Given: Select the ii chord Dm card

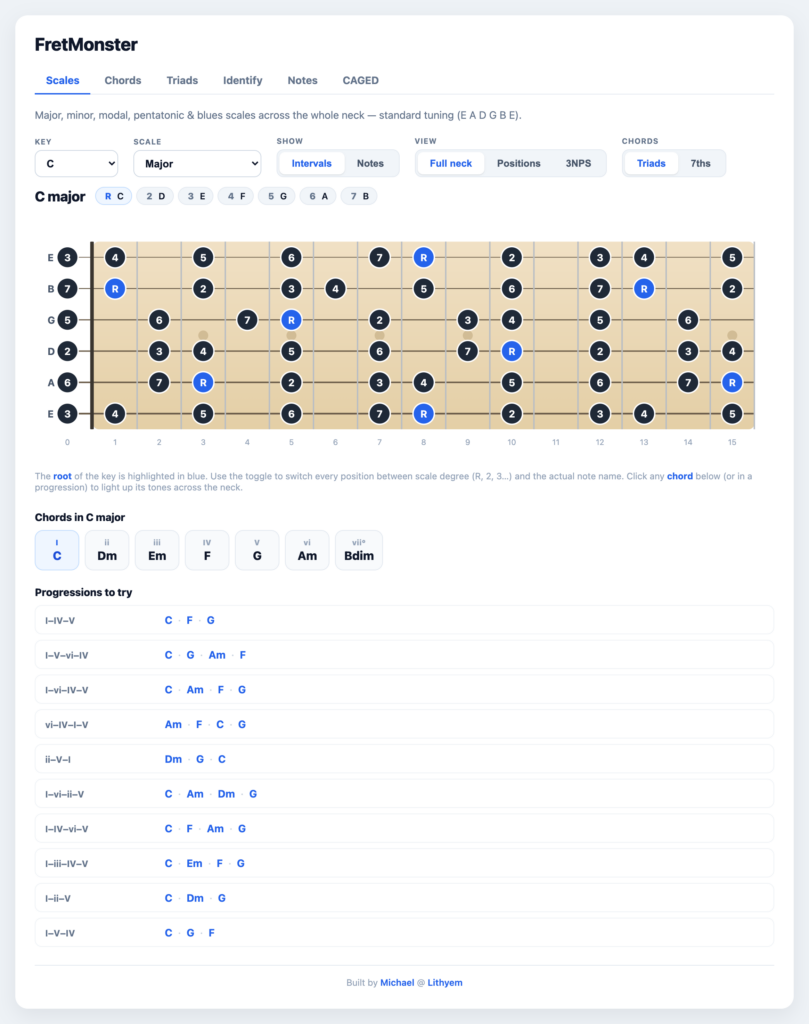Looking at the screenshot, I should click(107, 550).
